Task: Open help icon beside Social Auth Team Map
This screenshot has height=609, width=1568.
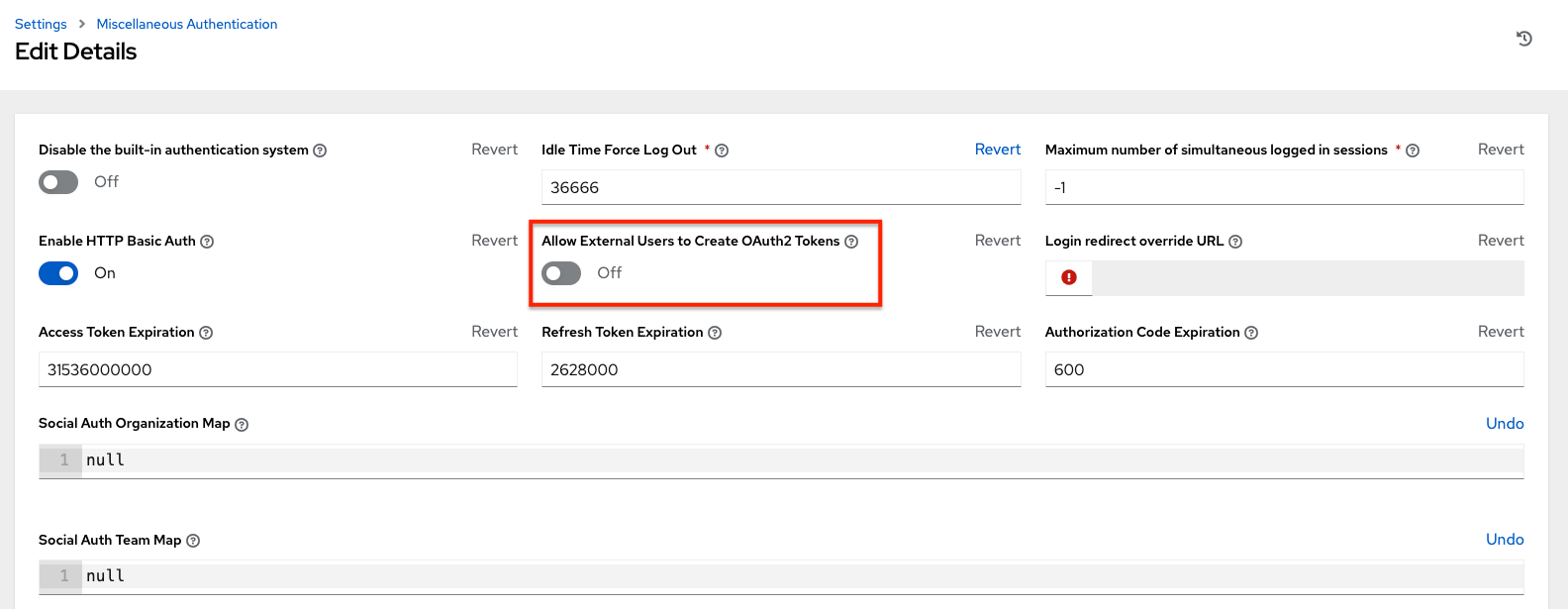Action: click(x=193, y=541)
